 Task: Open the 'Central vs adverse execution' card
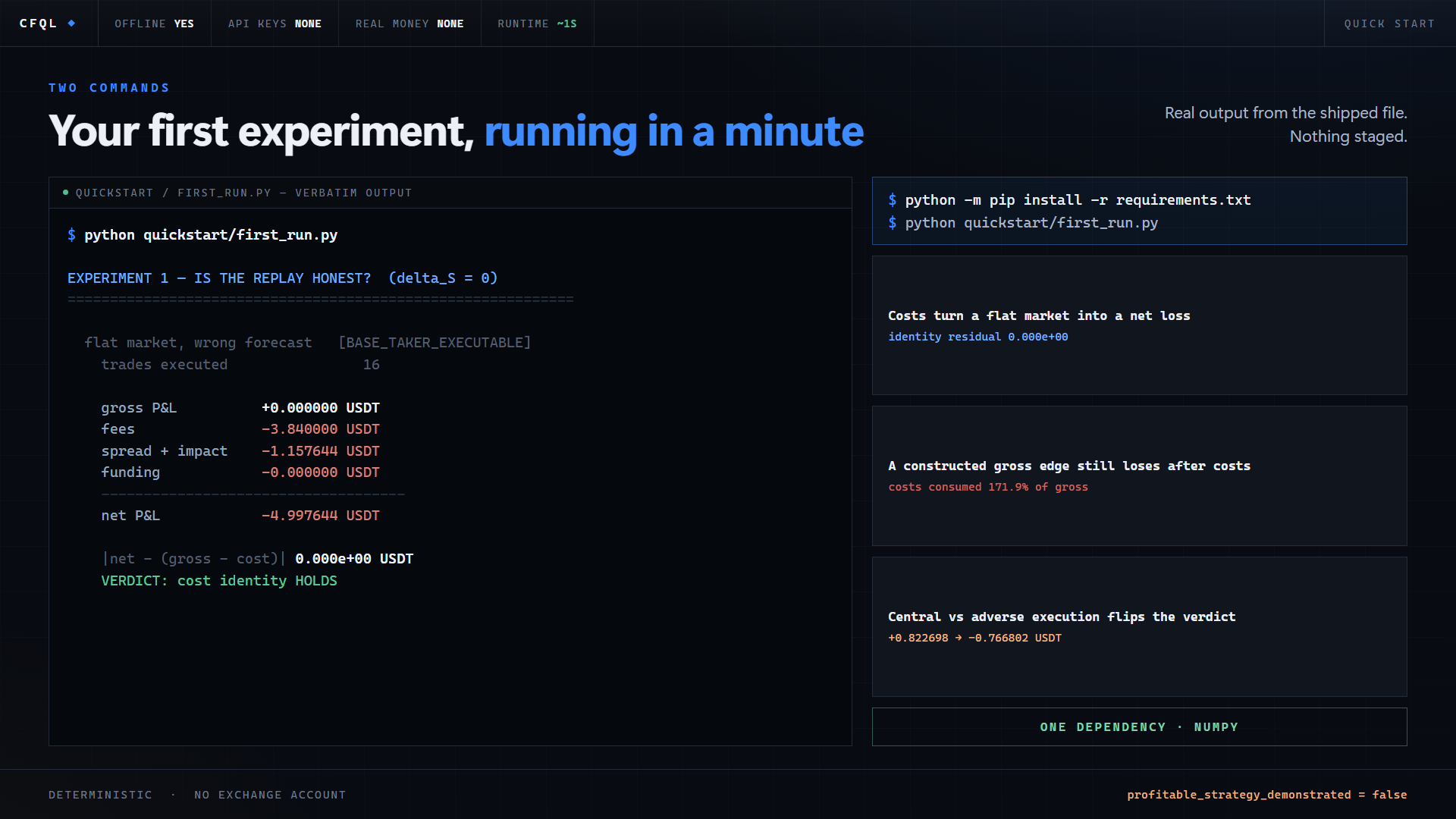[x=1139, y=626]
